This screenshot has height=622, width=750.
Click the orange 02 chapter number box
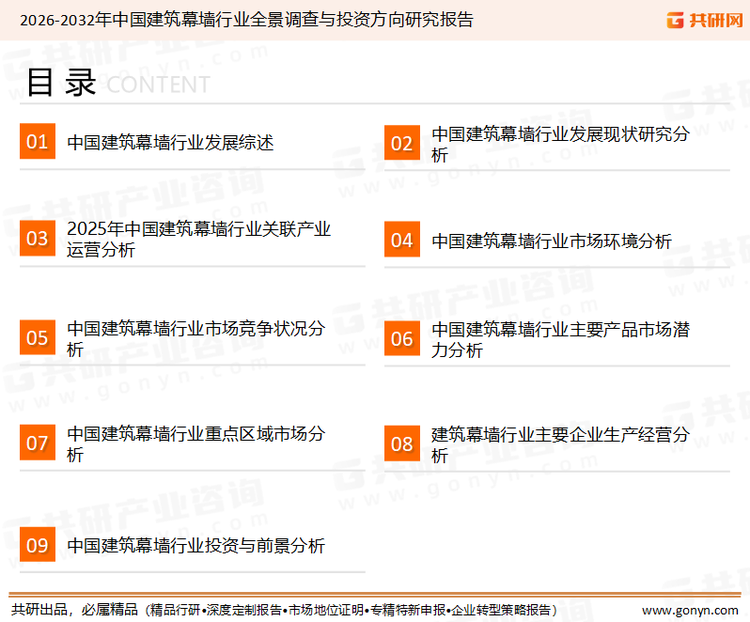[x=402, y=143]
